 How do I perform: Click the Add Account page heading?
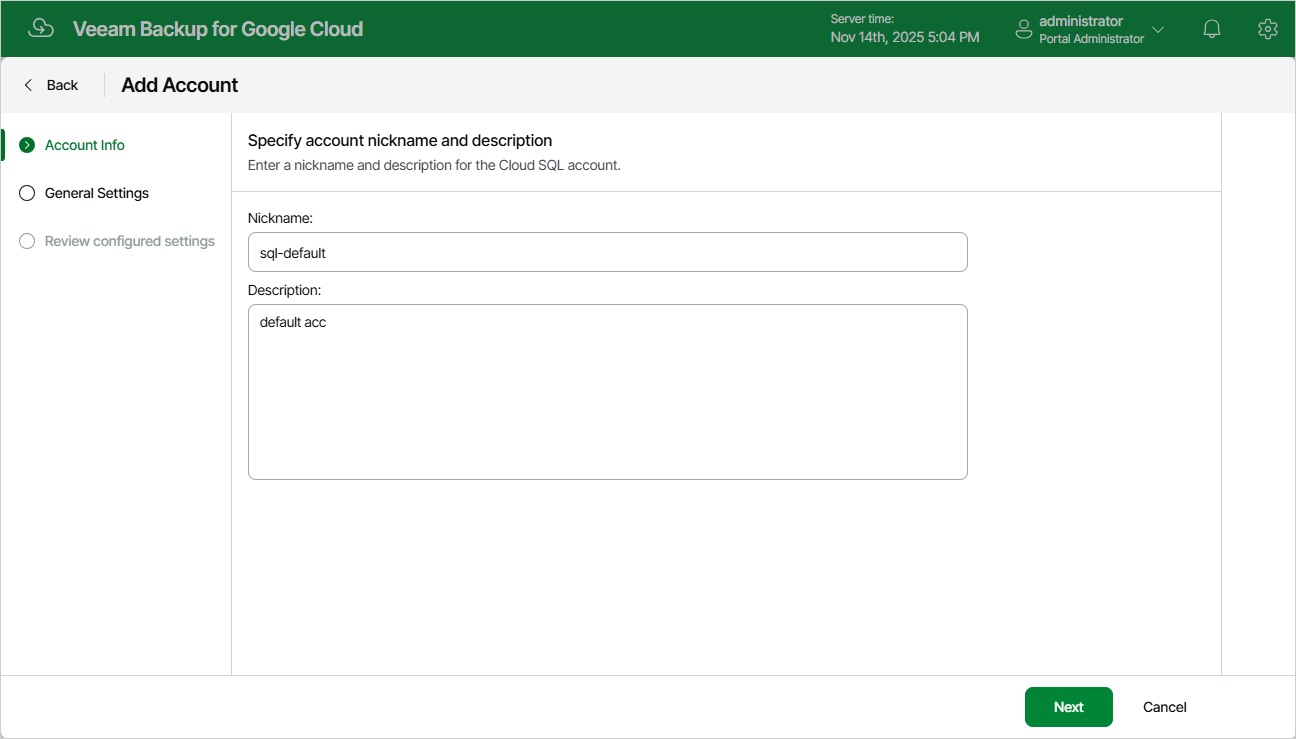coord(180,85)
